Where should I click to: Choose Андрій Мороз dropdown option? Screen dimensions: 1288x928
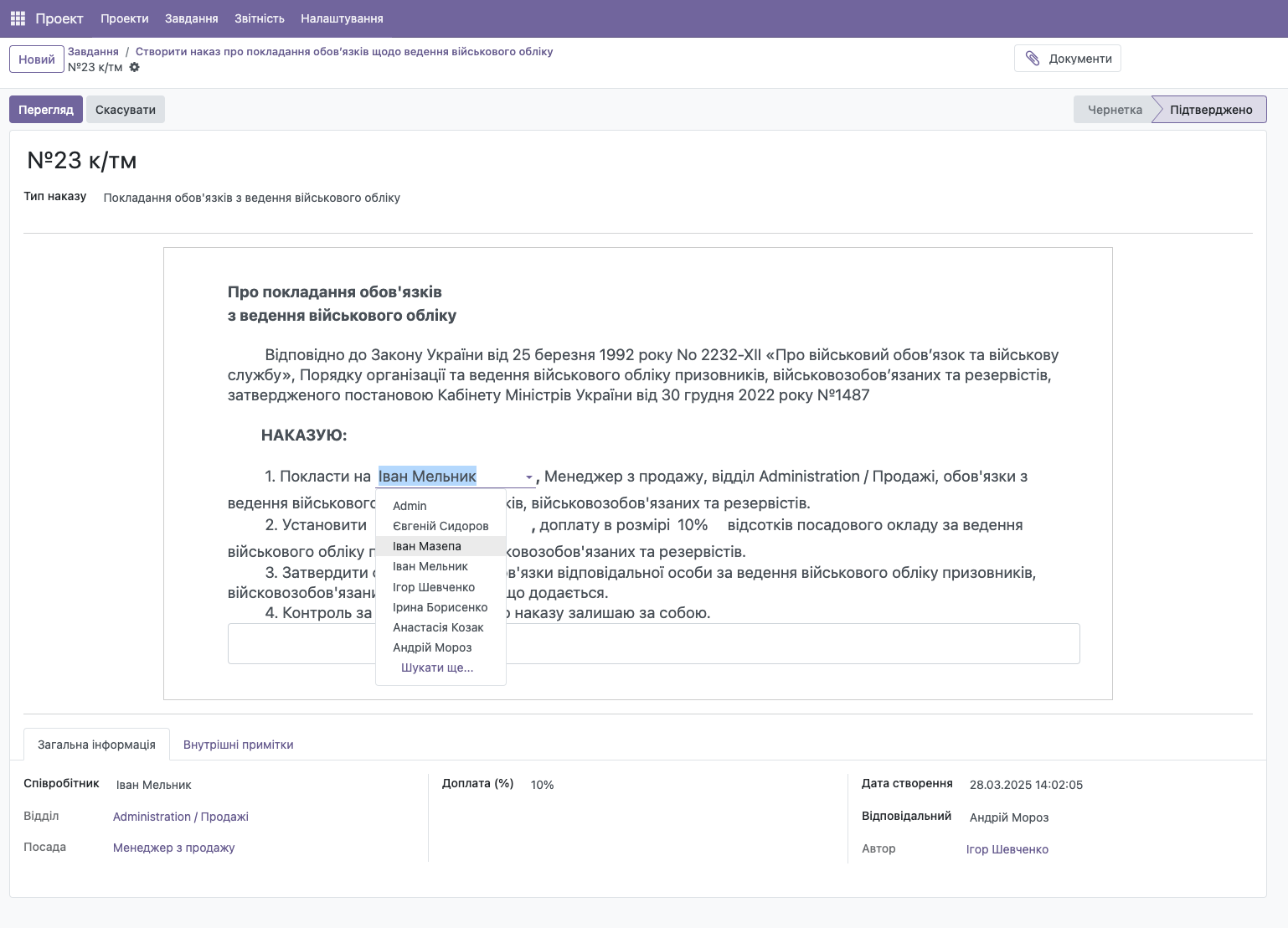click(x=440, y=647)
